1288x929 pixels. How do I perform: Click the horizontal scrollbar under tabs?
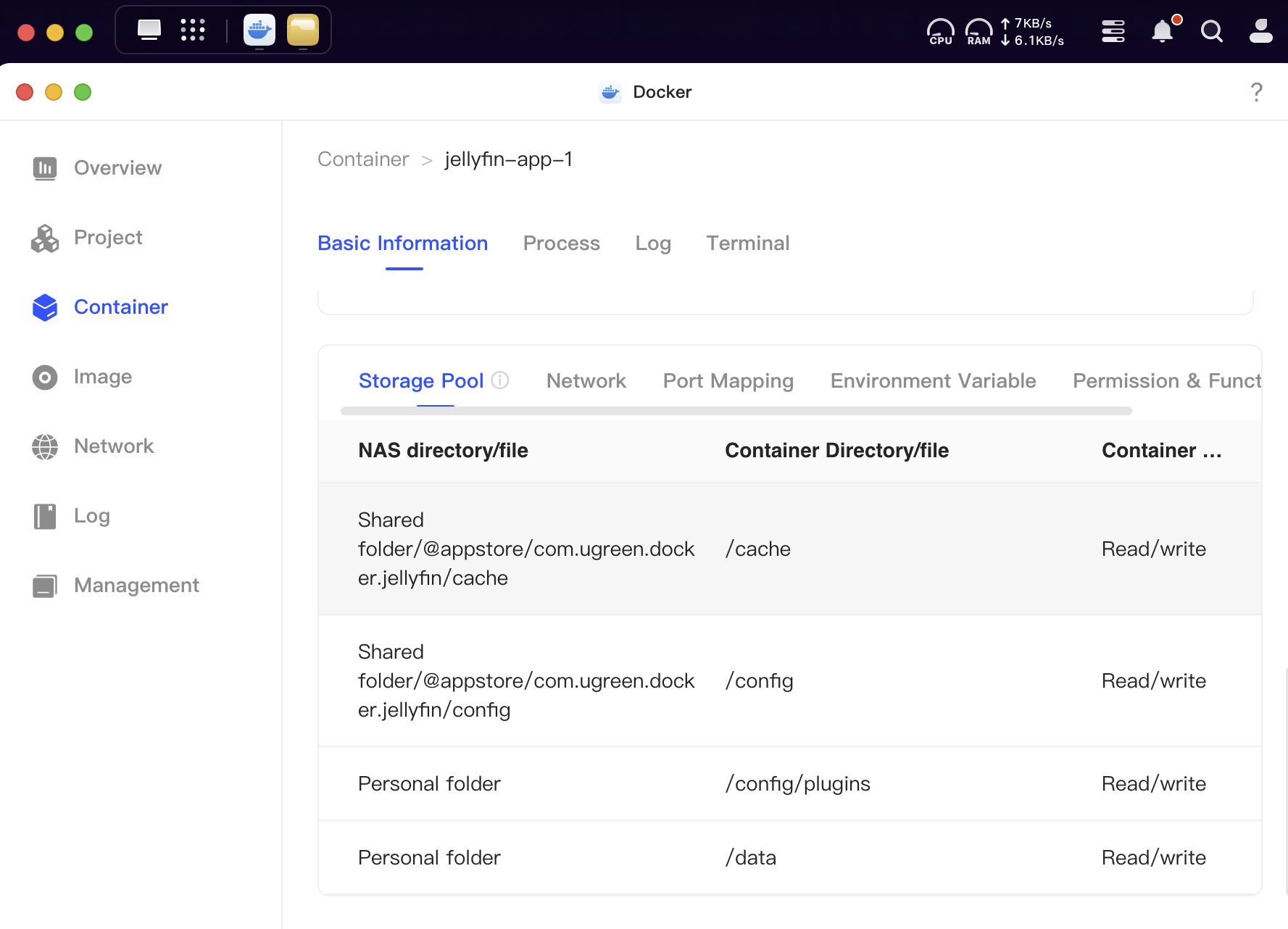736,411
